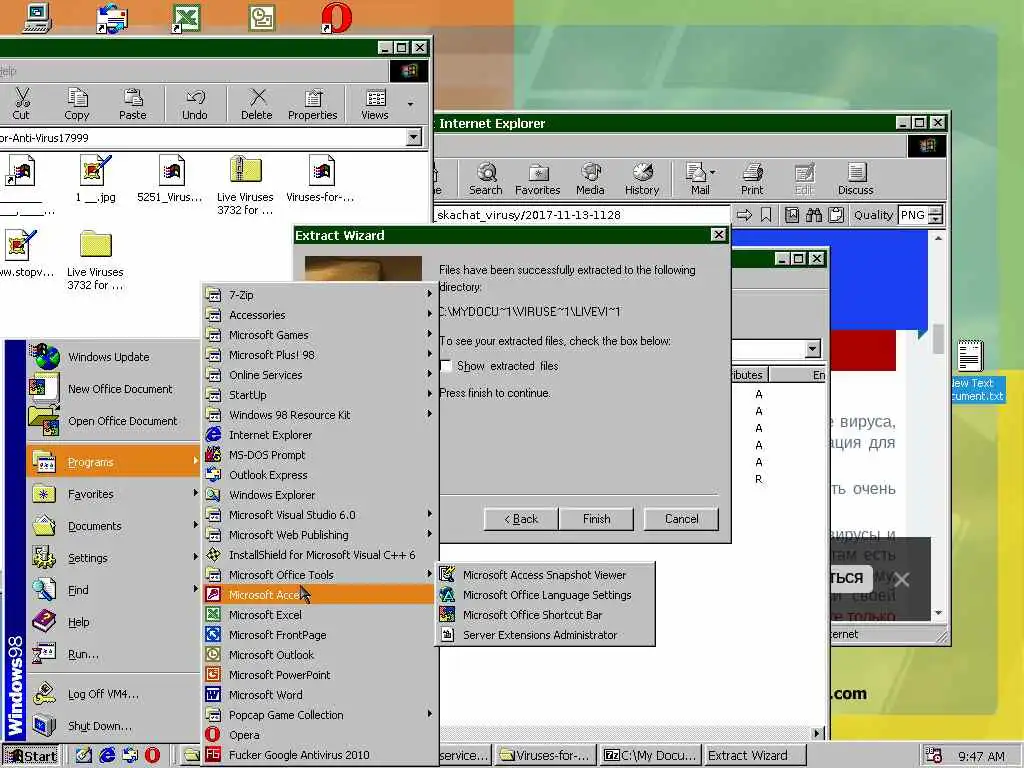Select the 1 __.jpg image file
Viewport: 1024px width, 768px height.
click(x=95, y=171)
